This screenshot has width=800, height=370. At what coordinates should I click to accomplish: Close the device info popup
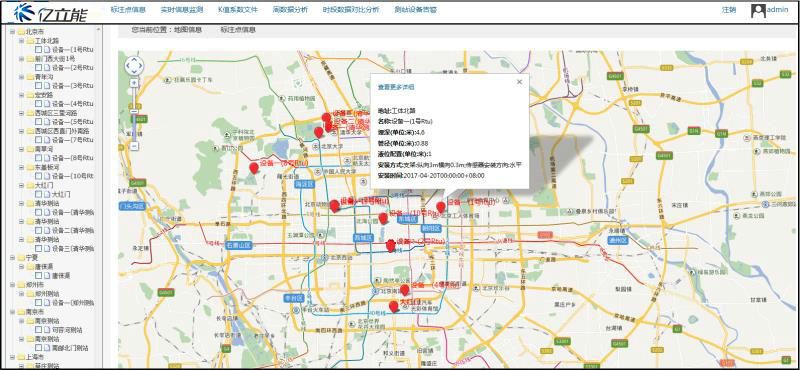[x=519, y=82]
